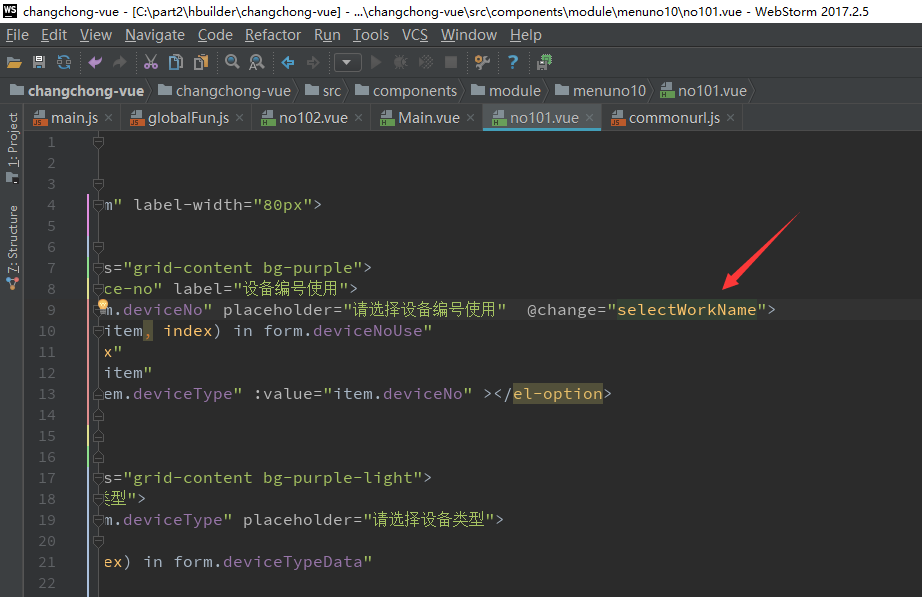
Task: Click line number 13 in the gutter
Action: click(46, 393)
